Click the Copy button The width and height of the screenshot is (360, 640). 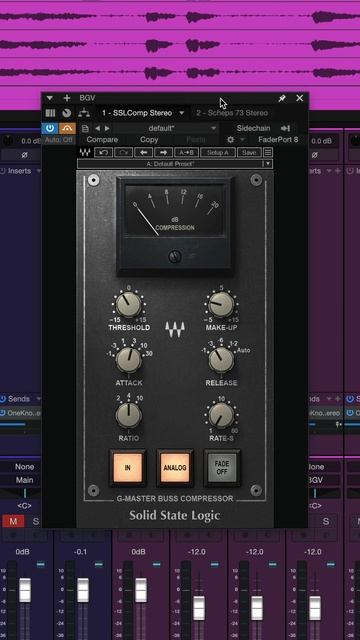pos(149,140)
